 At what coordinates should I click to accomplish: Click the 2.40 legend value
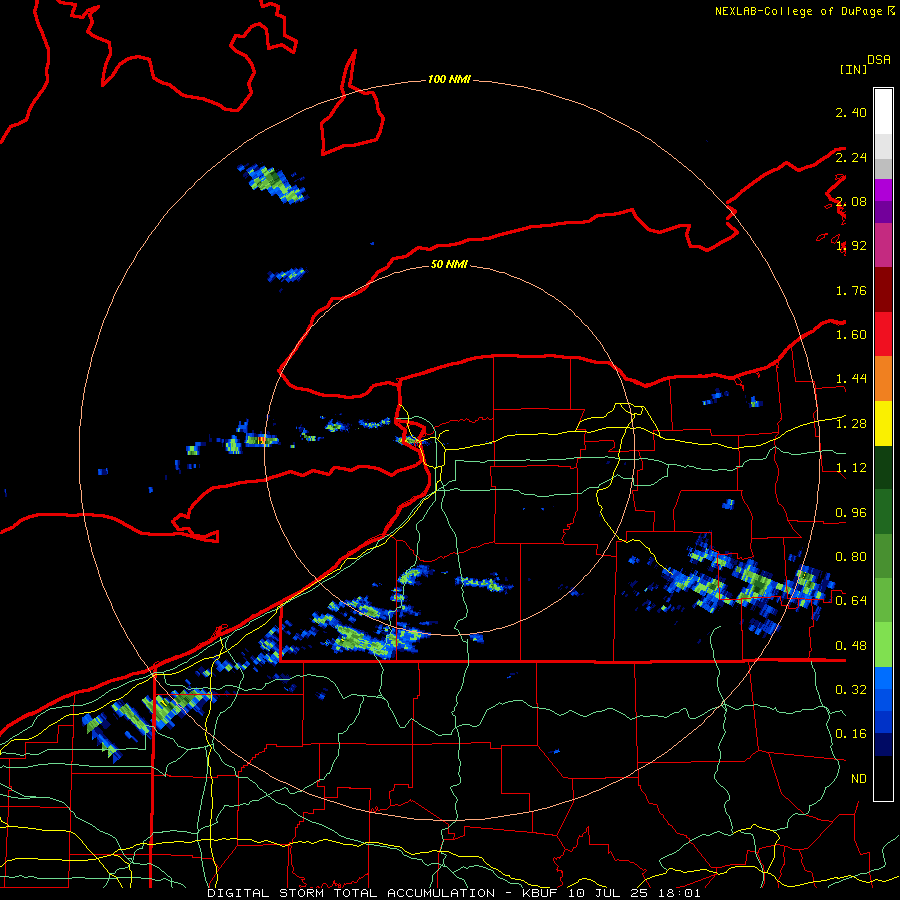pos(851,112)
